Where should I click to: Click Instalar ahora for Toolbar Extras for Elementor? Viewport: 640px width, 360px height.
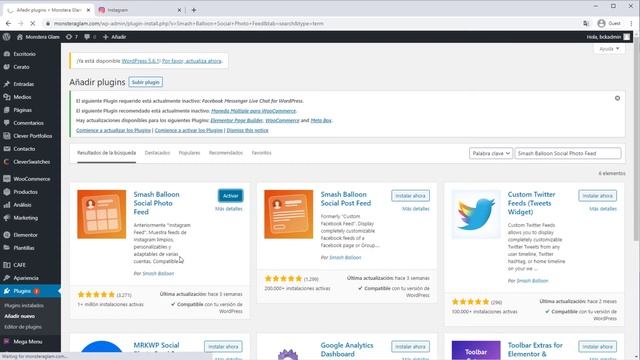click(x=598, y=347)
